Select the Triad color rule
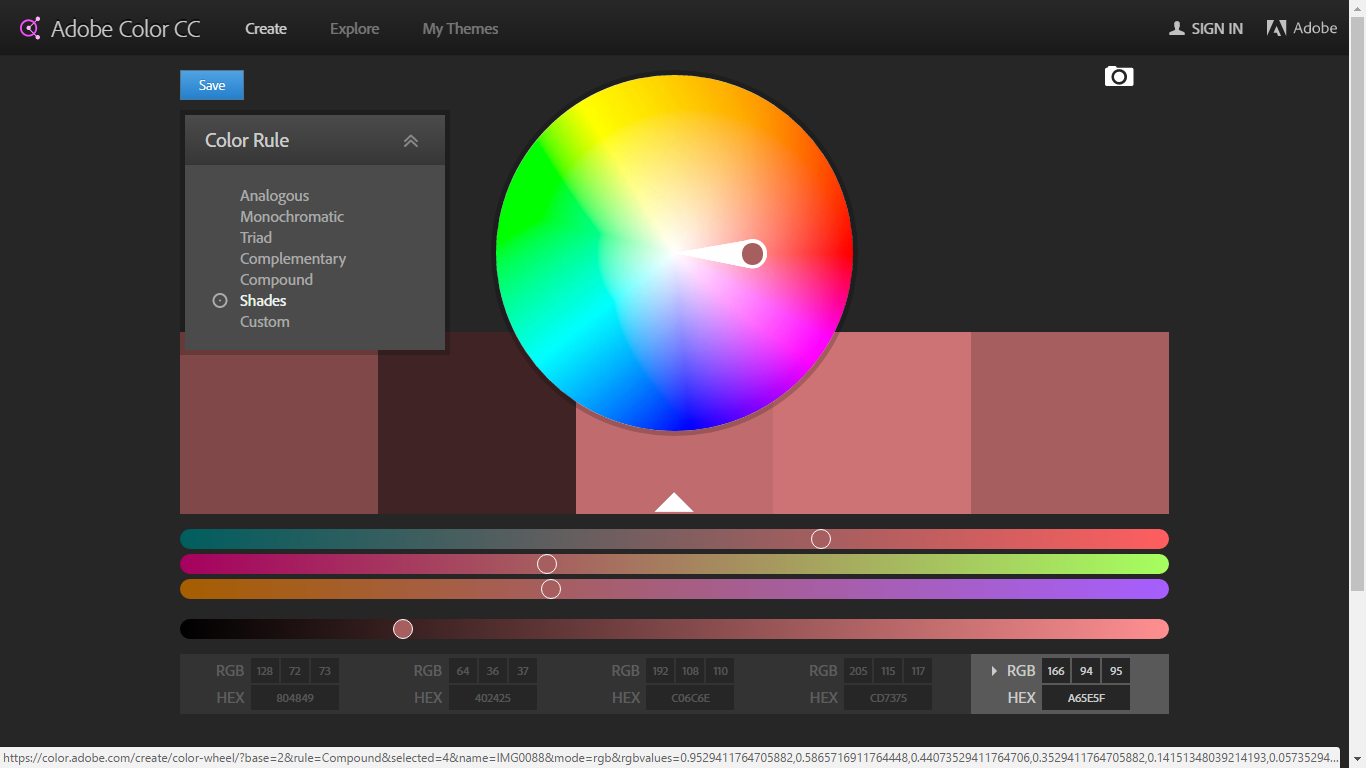The width and height of the screenshot is (1366, 768). pos(256,238)
